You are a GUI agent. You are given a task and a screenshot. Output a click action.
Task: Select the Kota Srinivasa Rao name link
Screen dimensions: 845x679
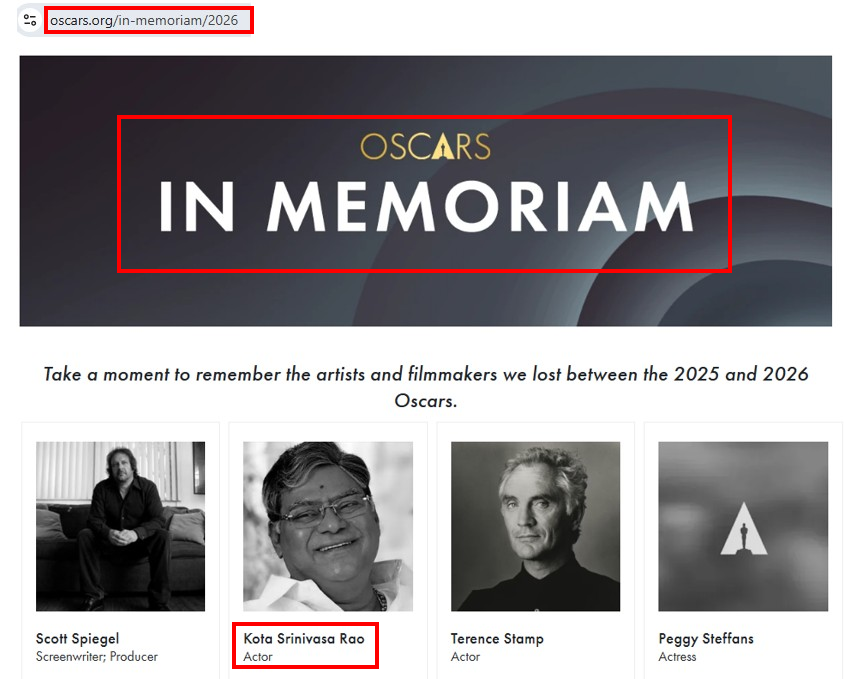pos(304,638)
